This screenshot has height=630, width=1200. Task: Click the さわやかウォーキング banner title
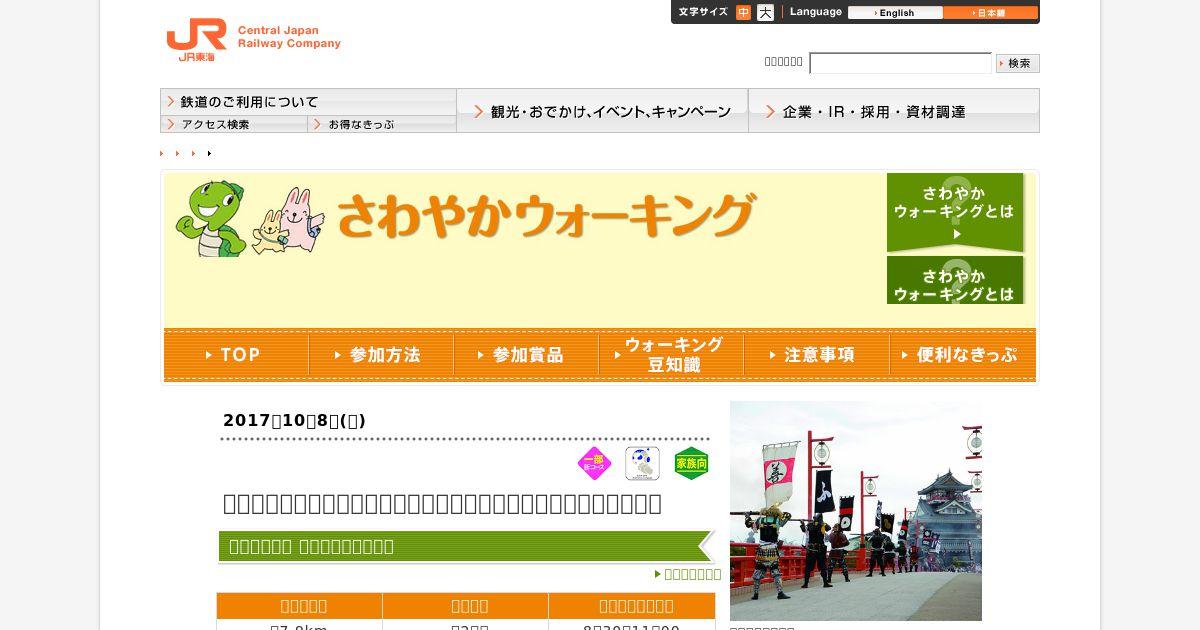tap(546, 215)
